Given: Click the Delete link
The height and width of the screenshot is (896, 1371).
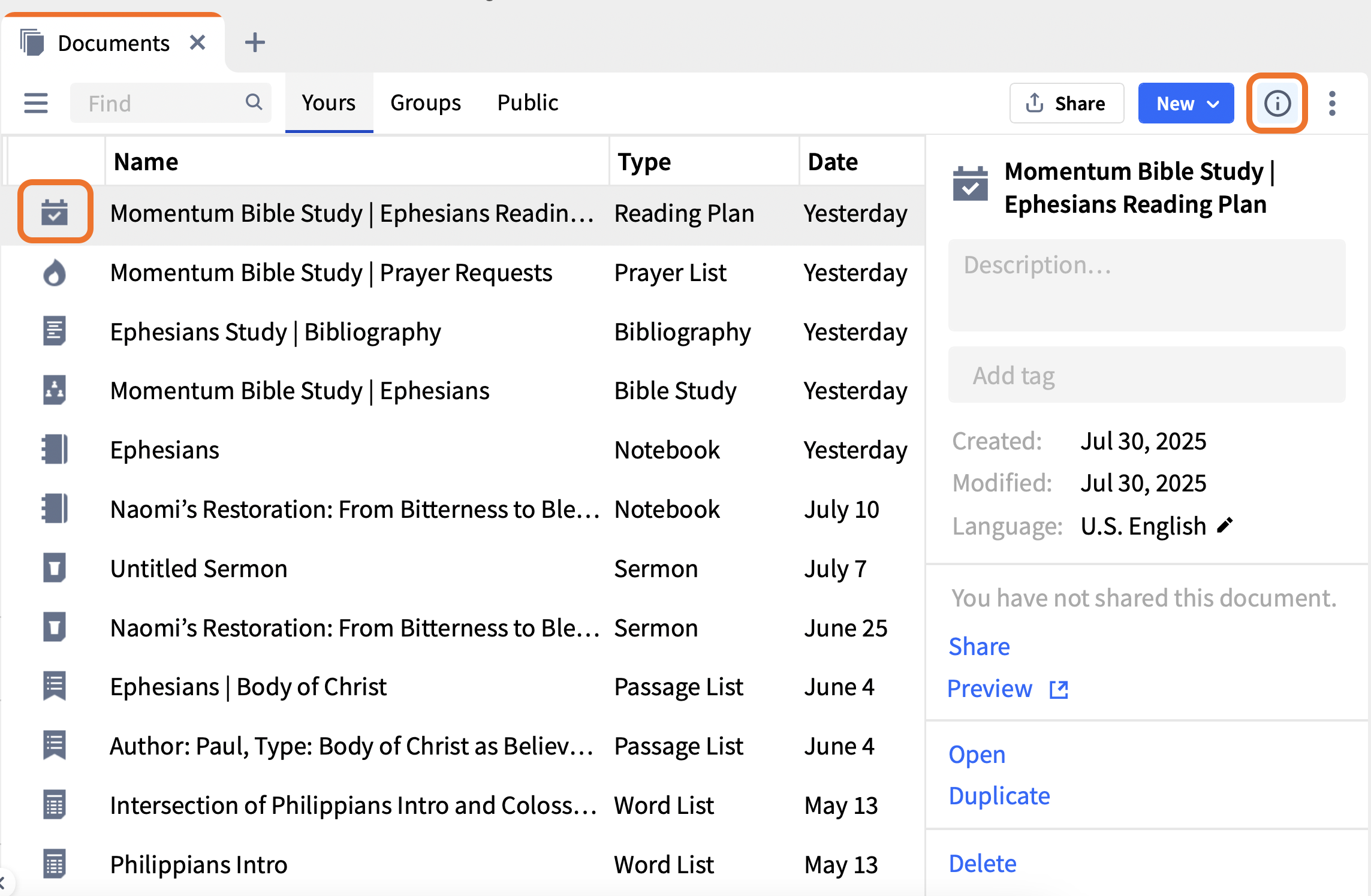Looking at the screenshot, I should [983, 864].
